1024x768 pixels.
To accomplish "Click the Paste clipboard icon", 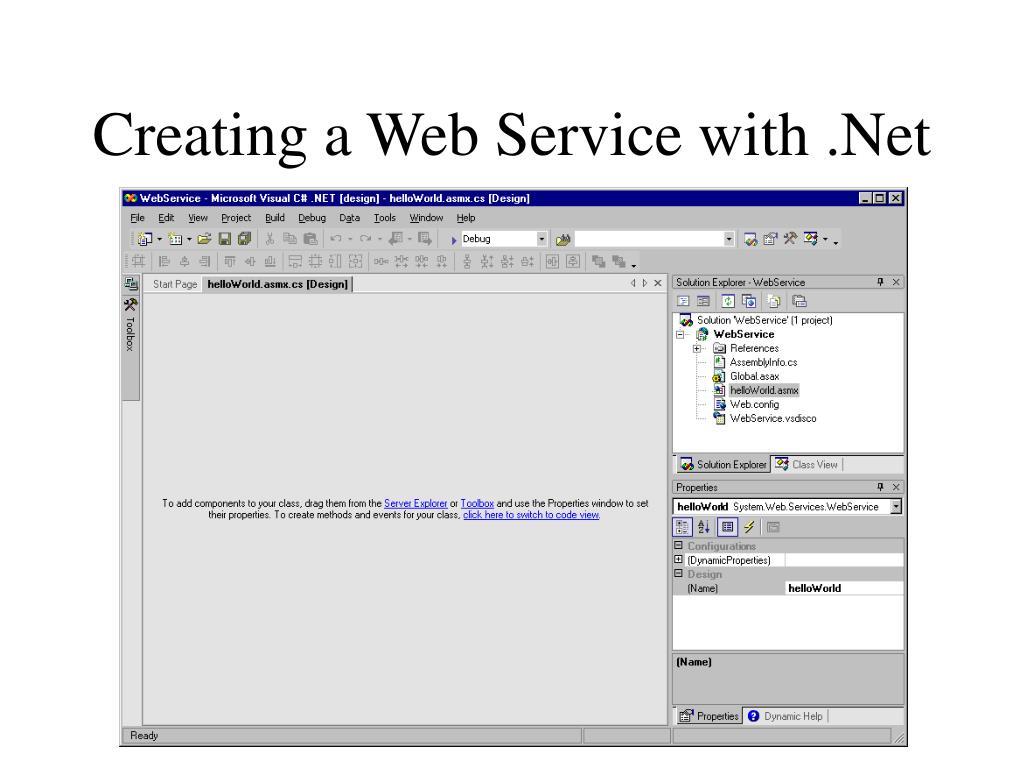I will (x=310, y=239).
